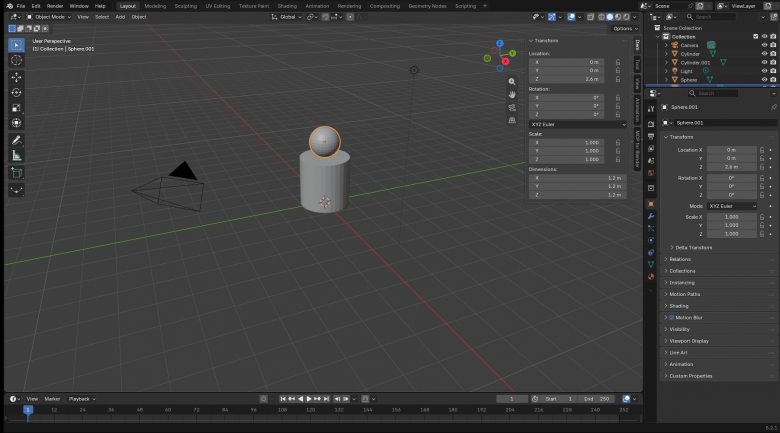
Task: Open the Playback dropdown in timeline
Action: click(x=82, y=399)
